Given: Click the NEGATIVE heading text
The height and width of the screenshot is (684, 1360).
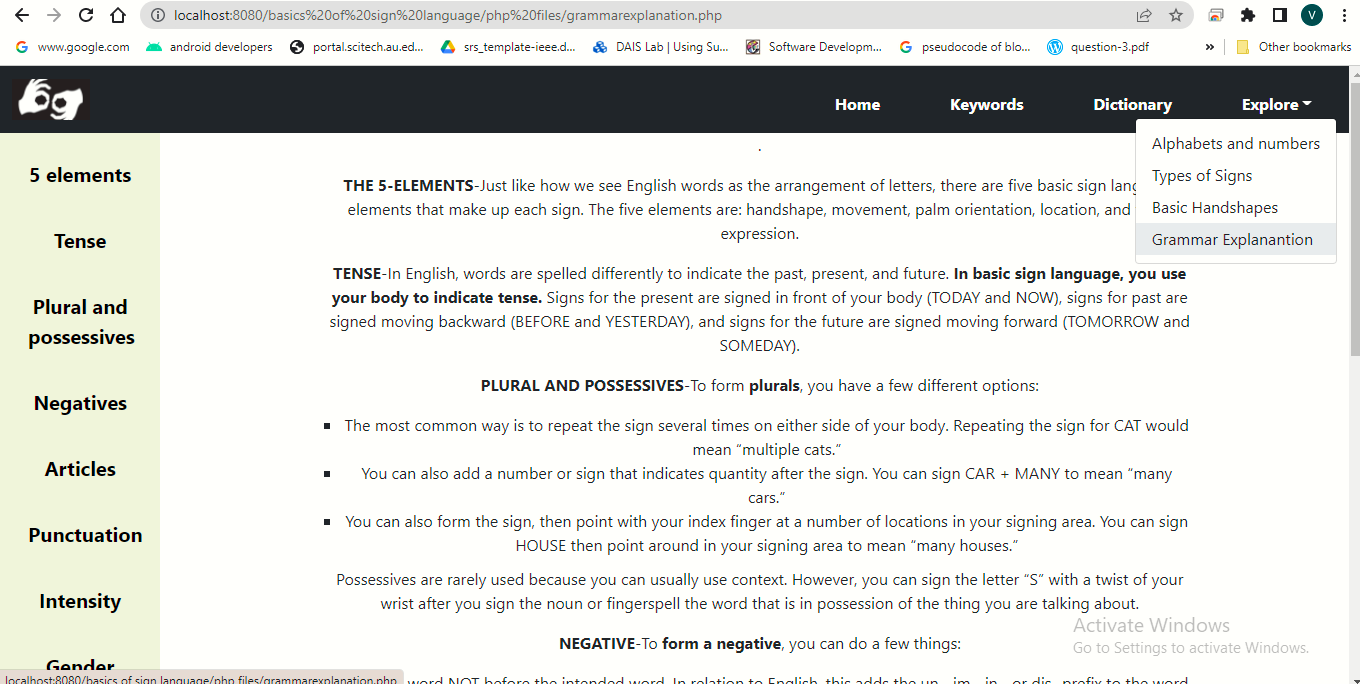Looking at the screenshot, I should (597, 644).
